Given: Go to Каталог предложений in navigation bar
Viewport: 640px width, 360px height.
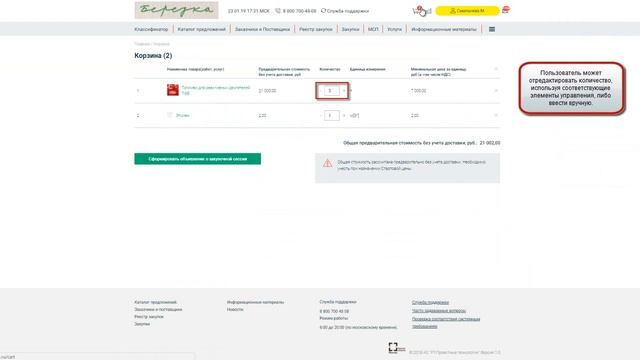Looking at the screenshot, I should [202, 29].
